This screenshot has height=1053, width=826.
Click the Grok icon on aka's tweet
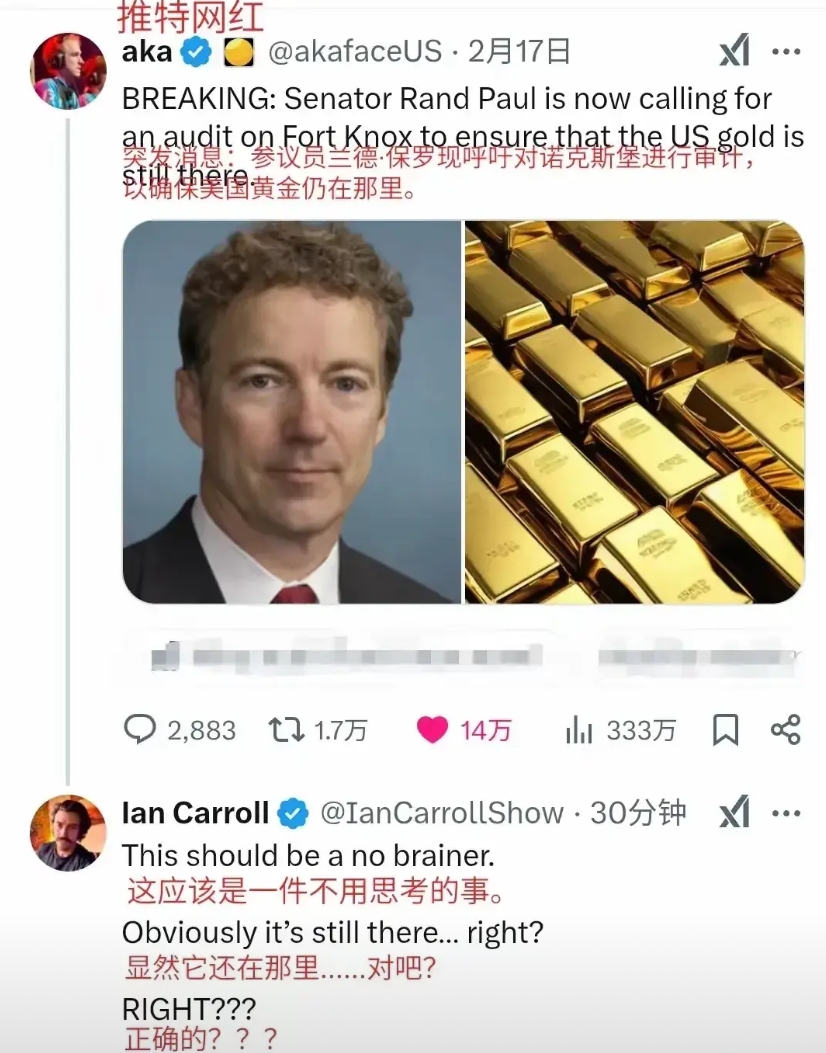pyautogui.click(x=734, y=51)
